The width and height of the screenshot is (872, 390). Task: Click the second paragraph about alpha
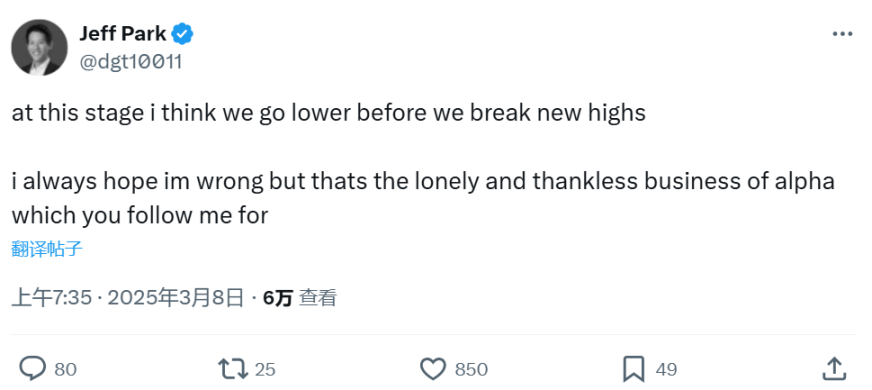point(423,199)
